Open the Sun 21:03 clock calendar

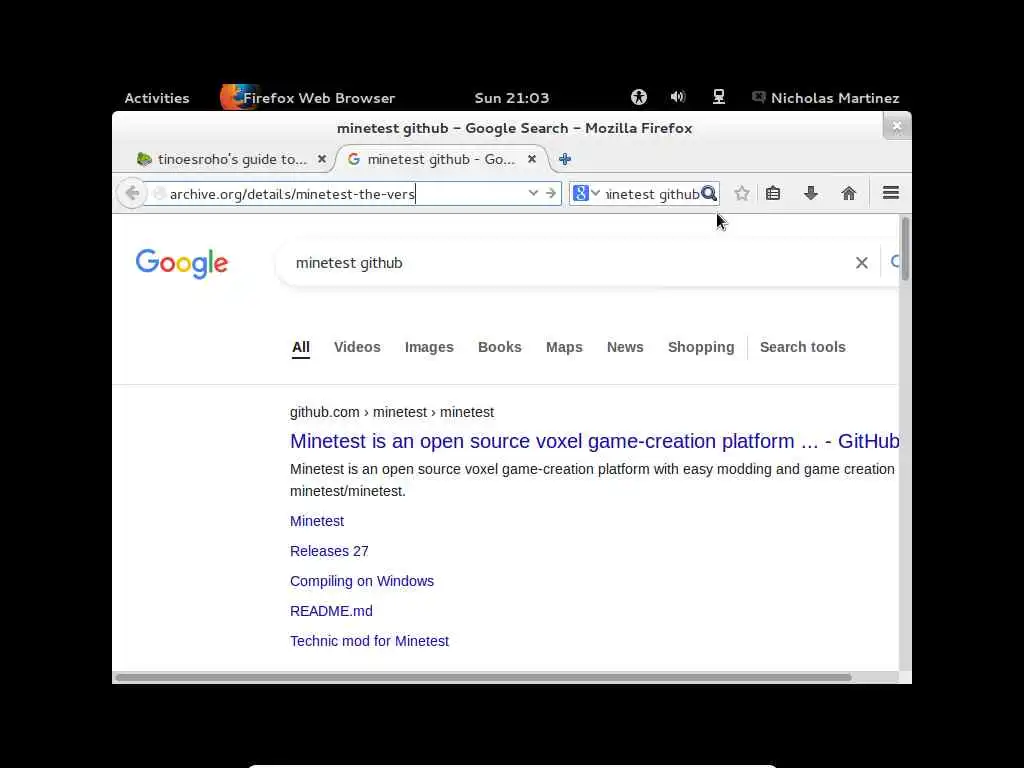512,98
